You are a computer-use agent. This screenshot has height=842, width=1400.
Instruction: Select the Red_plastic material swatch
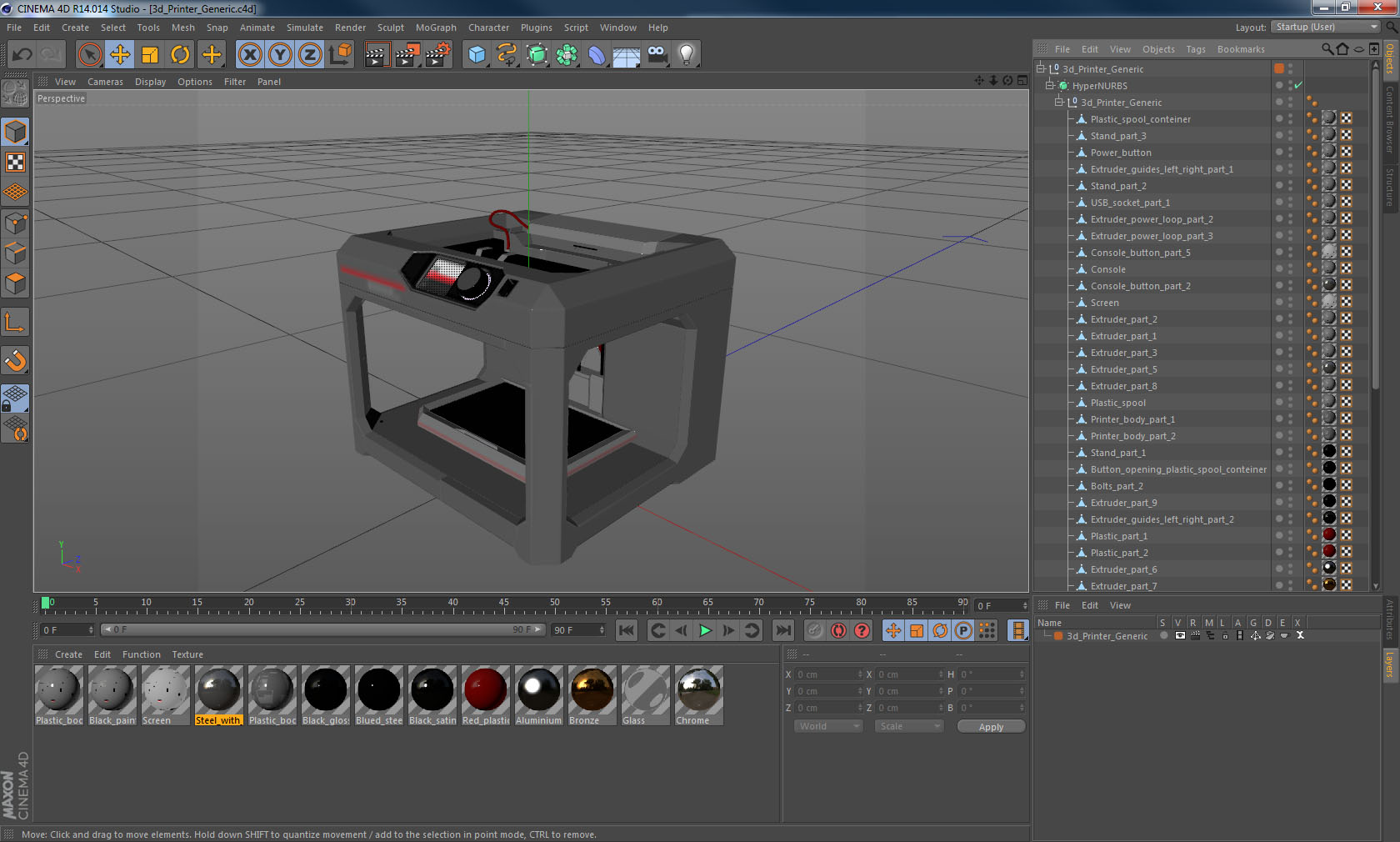click(485, 694)
